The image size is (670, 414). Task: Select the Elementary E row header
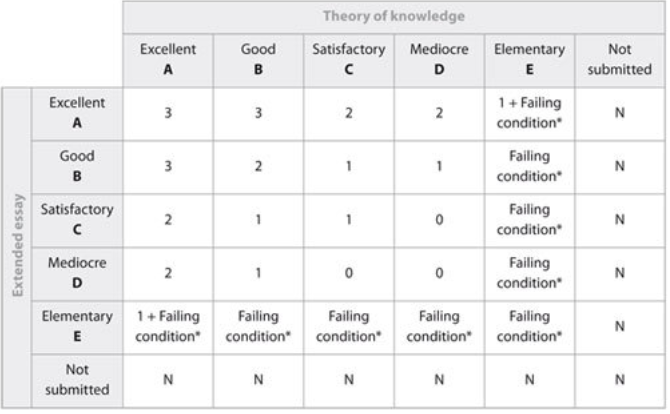[77, 327]
